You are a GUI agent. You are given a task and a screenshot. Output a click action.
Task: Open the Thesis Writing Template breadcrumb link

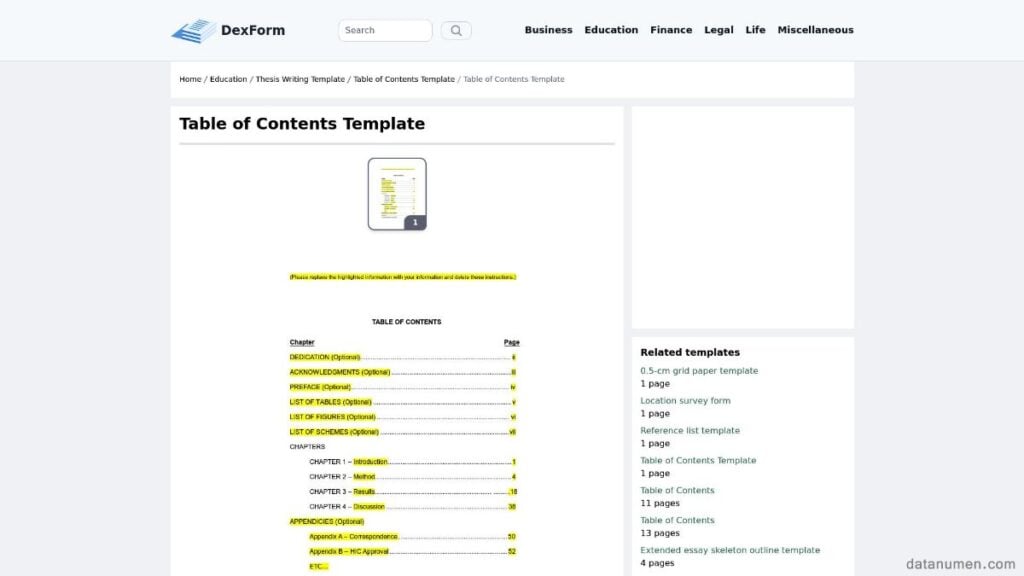(299, 79)
